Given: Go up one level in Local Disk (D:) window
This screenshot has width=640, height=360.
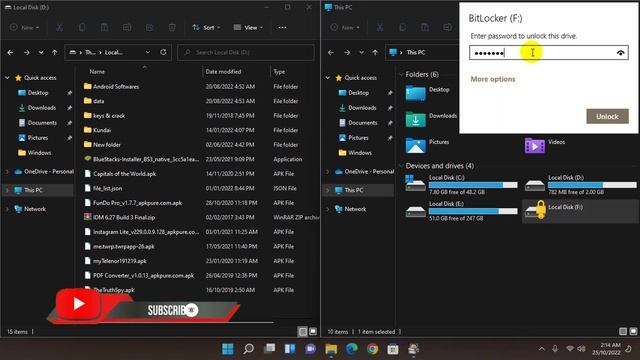Looking at the screenshot, I should 55,53.
